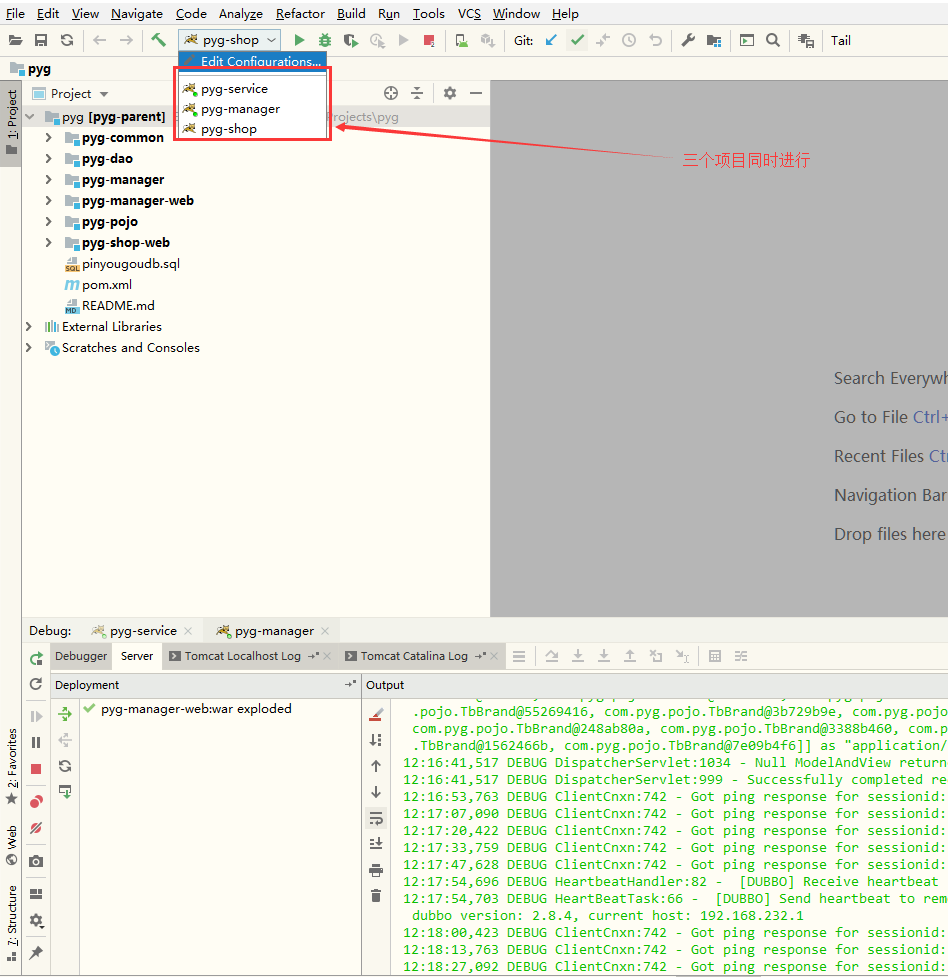The height and width of the screenshot is (977, 948).
Task: Hide the Project panel with minus icon
Action: click(x=476, y=93)
